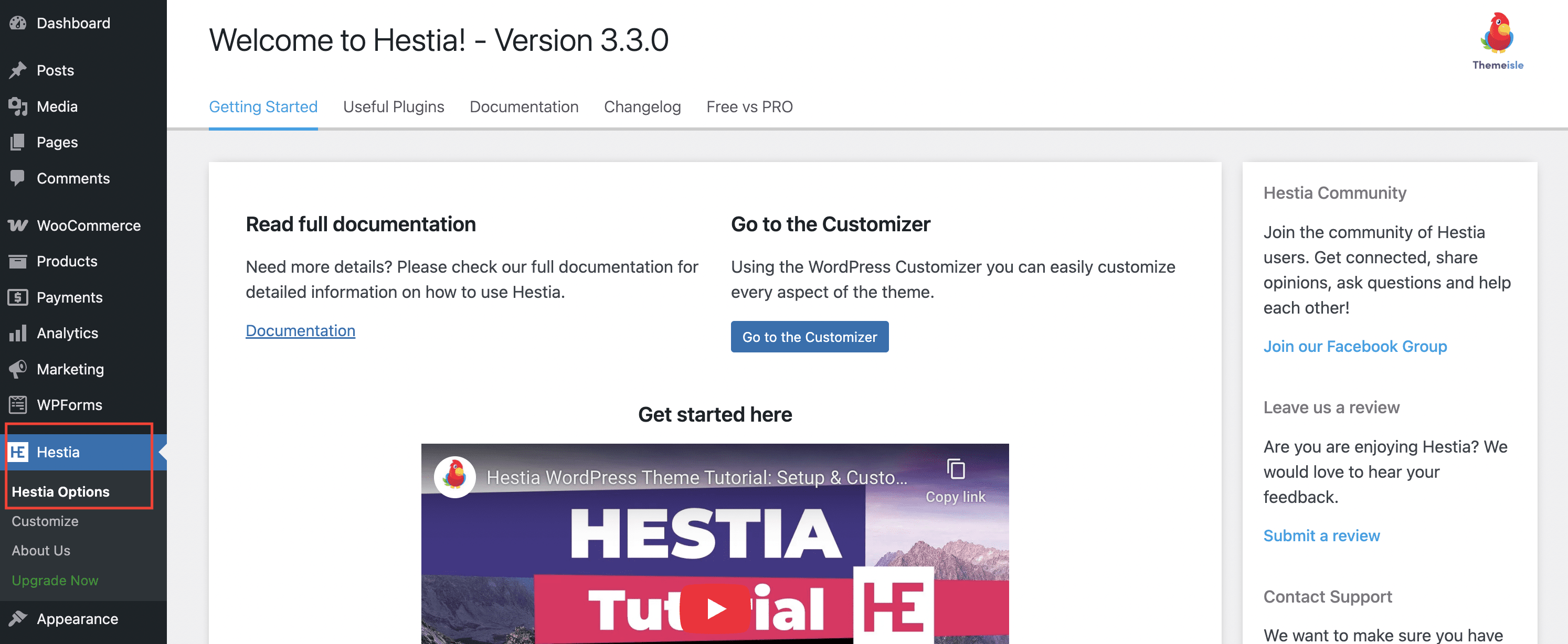
Task: Select the Free vs PRO tab
Action: coord(749,107)
